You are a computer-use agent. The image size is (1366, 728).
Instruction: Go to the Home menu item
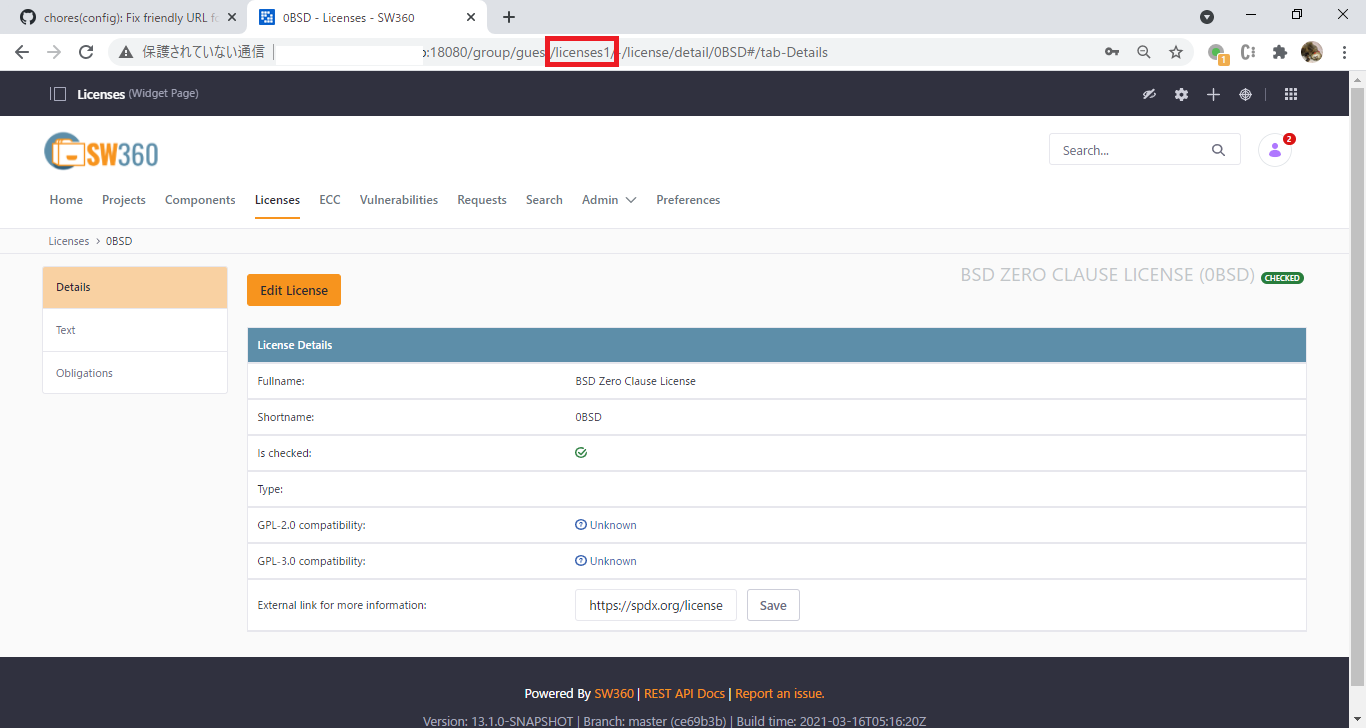point(66,200)
